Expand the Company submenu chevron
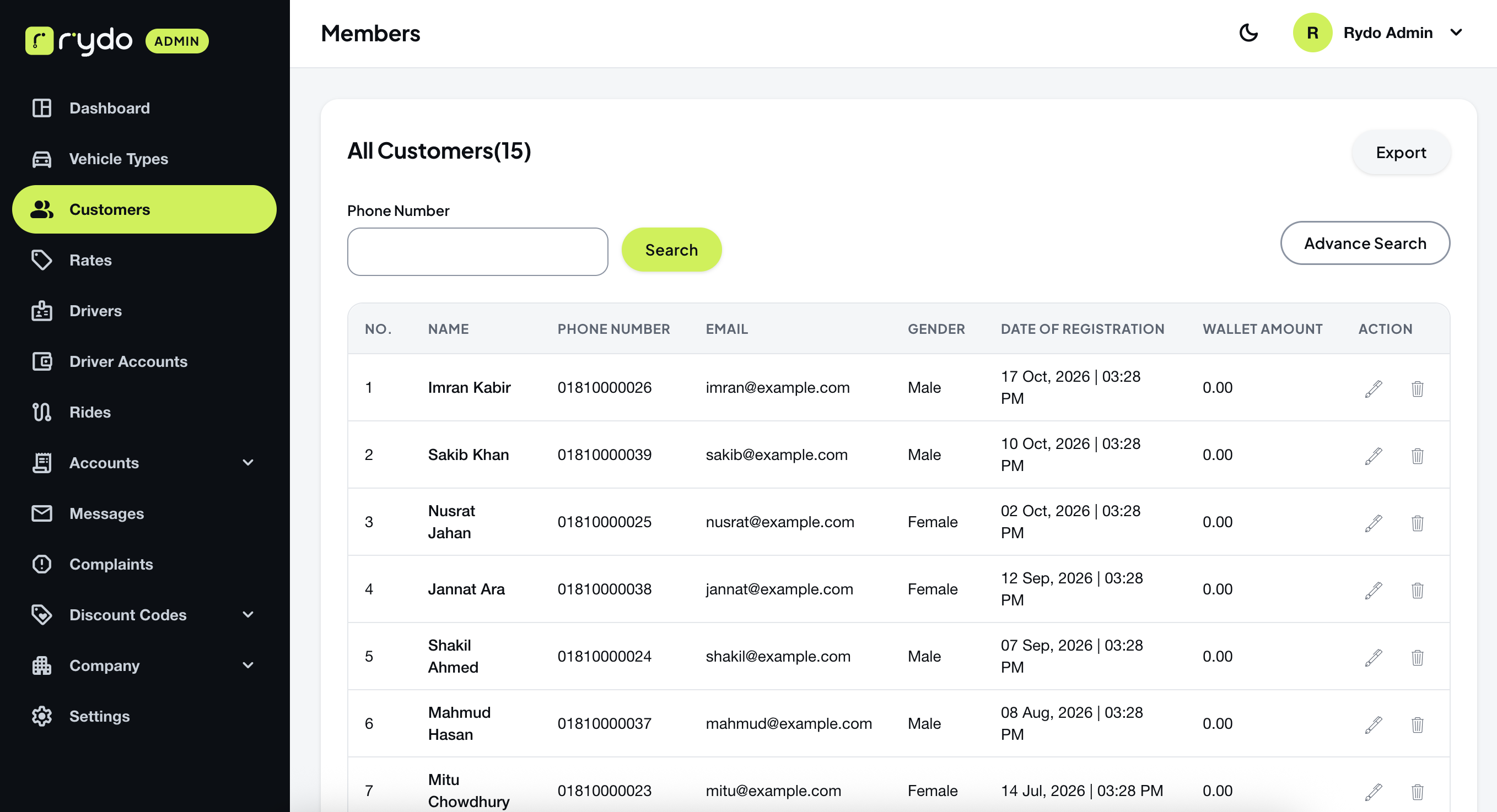 coord(248,665)
